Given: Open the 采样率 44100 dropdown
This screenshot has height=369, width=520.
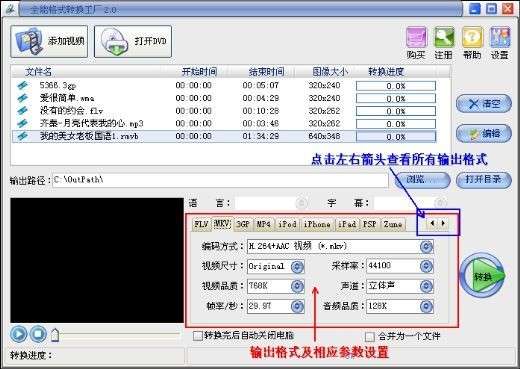Looking at the screenshot, I should click(x=426, y=266).
